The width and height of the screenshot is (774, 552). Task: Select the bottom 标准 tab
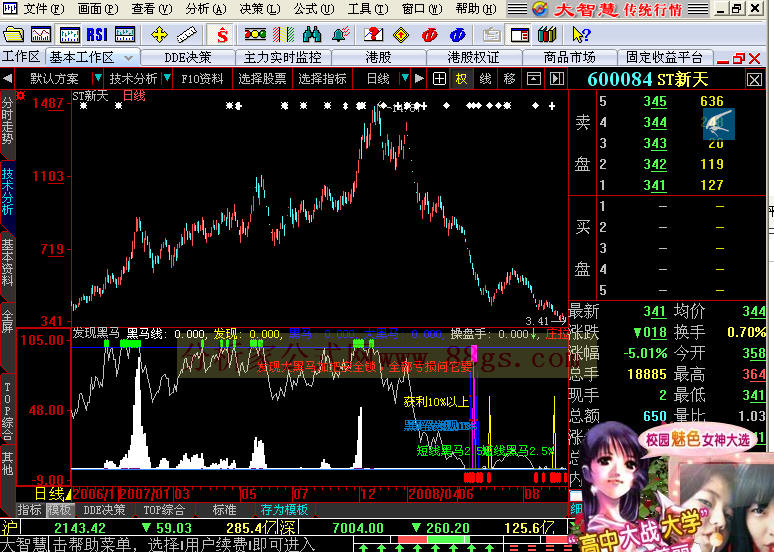[x=224, y=510]
